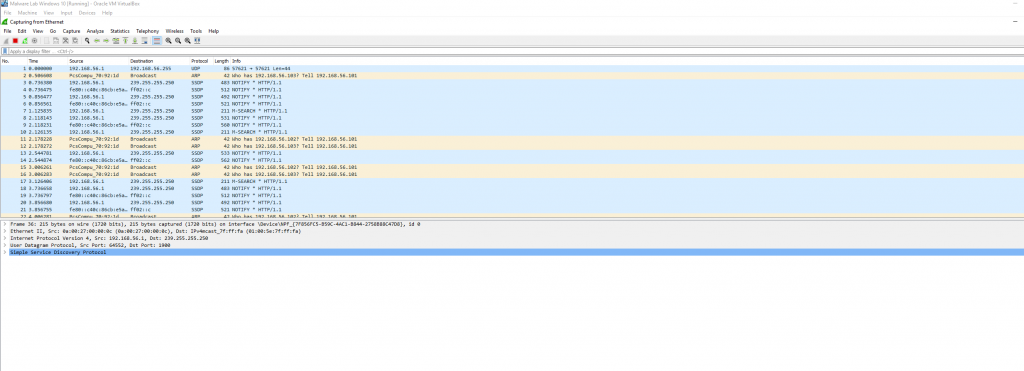This screenshot has height=371, width=1024.
Task: Open VirtualBox Devices menu
Action: [87, 12]
